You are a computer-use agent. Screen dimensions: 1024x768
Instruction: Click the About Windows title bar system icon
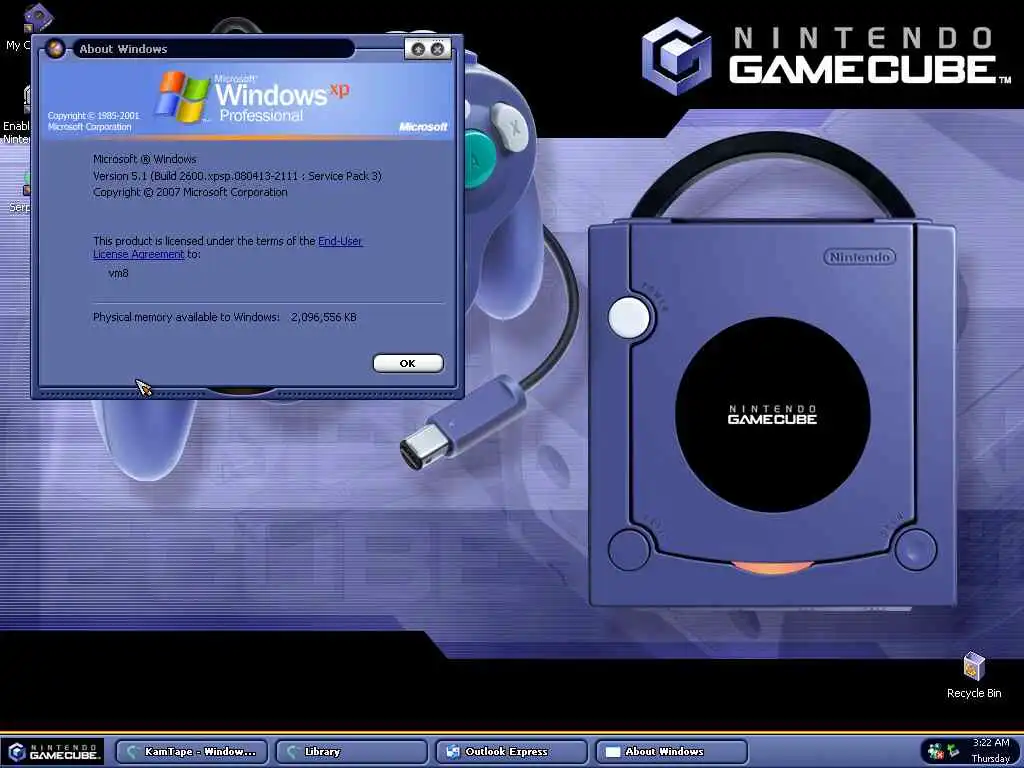56,48
